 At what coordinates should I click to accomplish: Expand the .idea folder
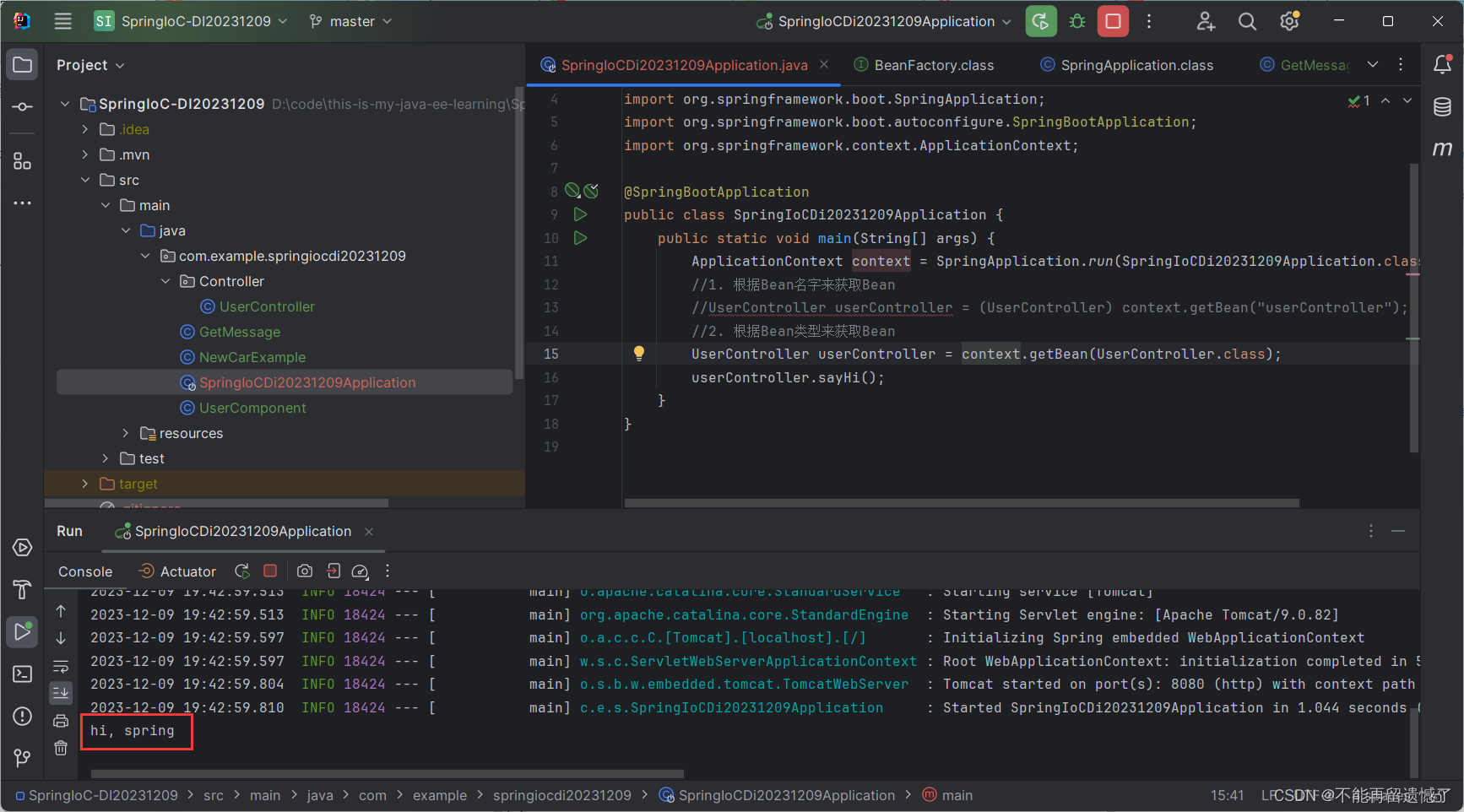point(85,129)
